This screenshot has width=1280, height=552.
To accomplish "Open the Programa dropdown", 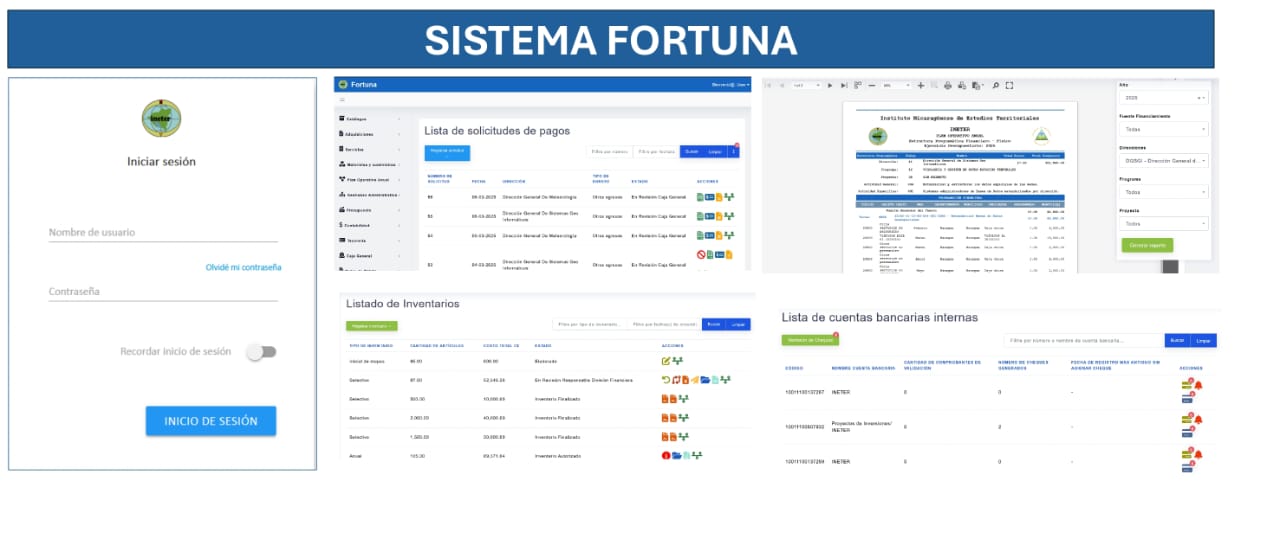I will click(x=1163, y=192).
